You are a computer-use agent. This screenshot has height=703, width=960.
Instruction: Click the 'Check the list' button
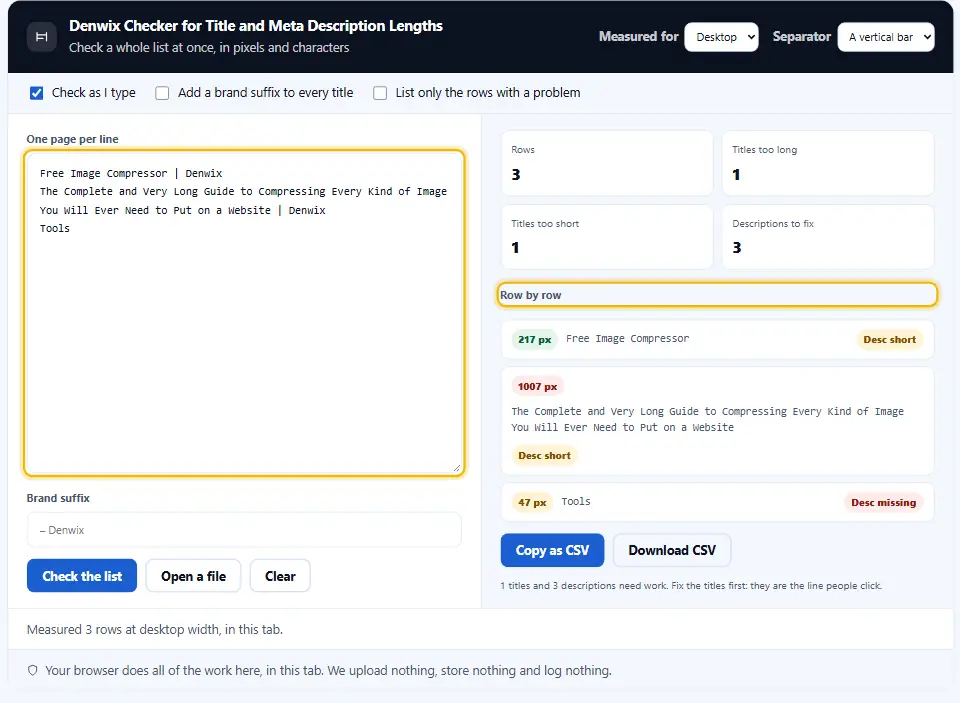click(x=82, y=576)
